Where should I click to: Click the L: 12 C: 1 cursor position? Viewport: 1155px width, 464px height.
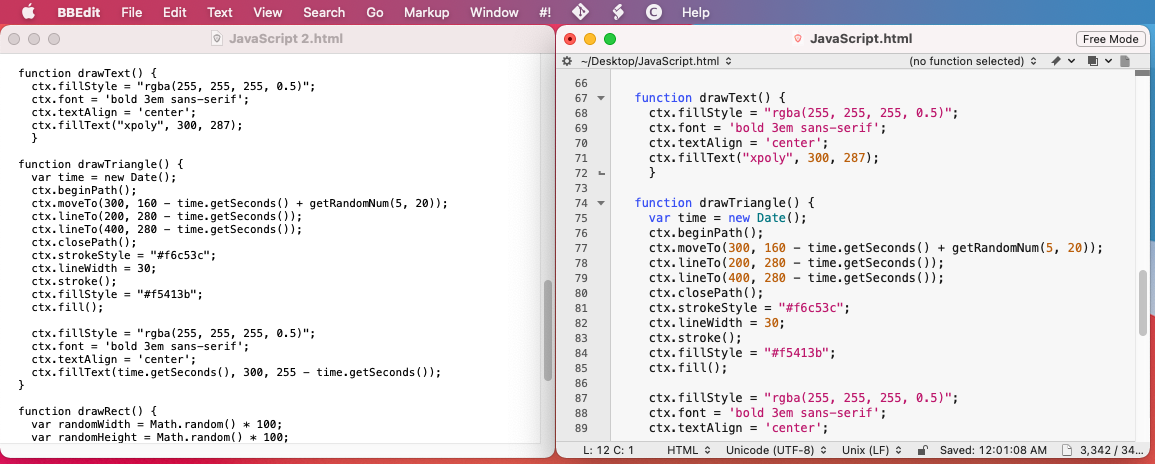(608, 449)
